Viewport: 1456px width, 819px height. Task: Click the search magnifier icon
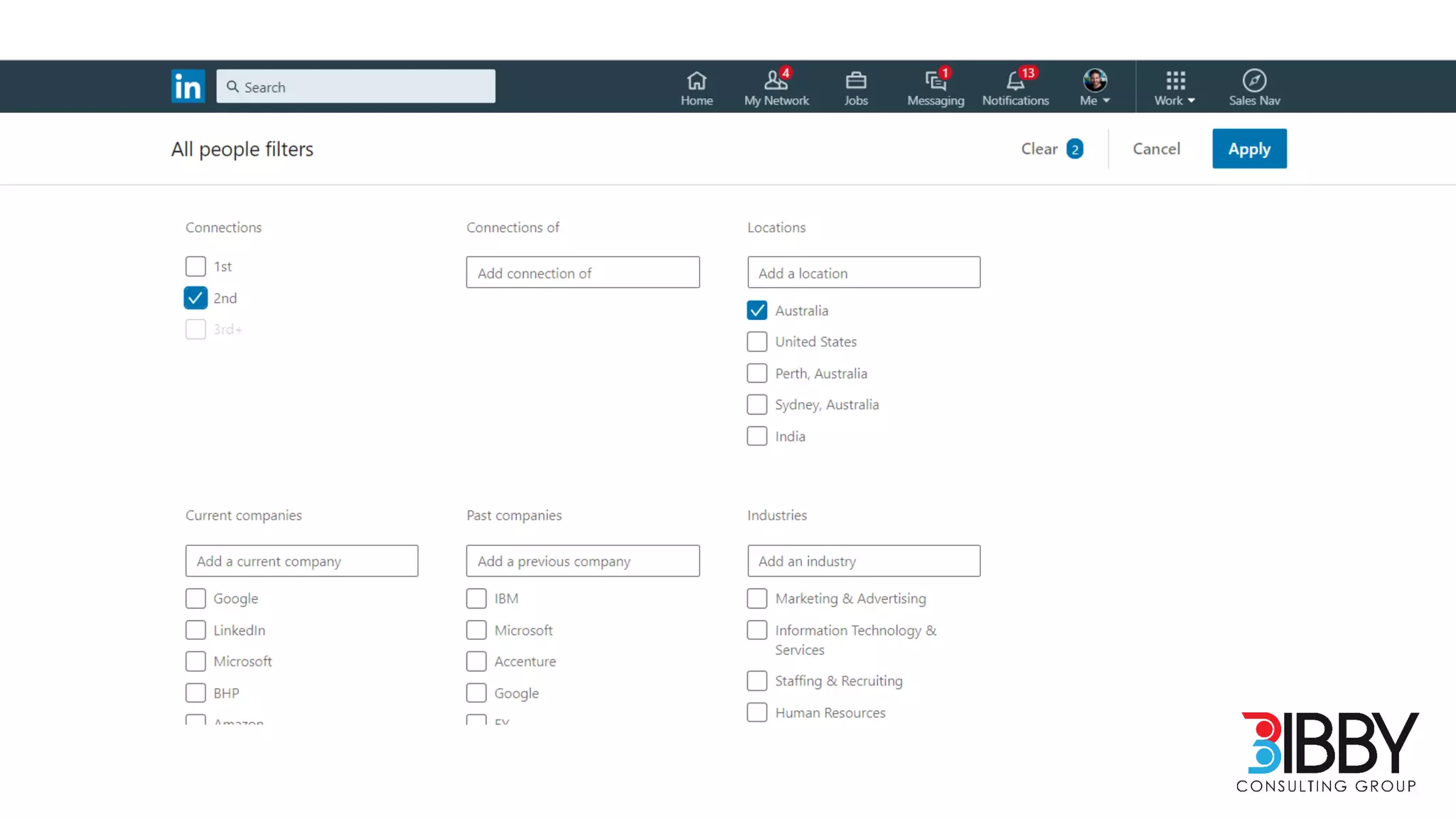(x=232, y=87)
